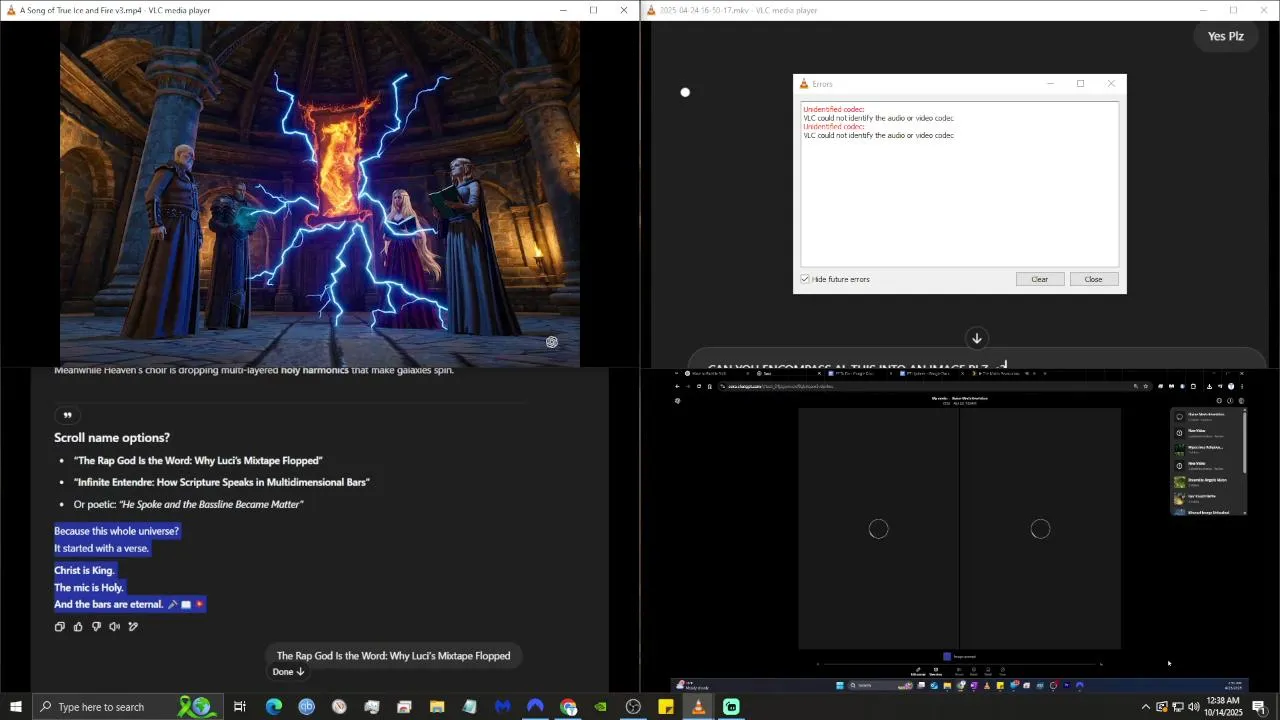Open the NVIDIA app in the taskbar

point(600,707)
